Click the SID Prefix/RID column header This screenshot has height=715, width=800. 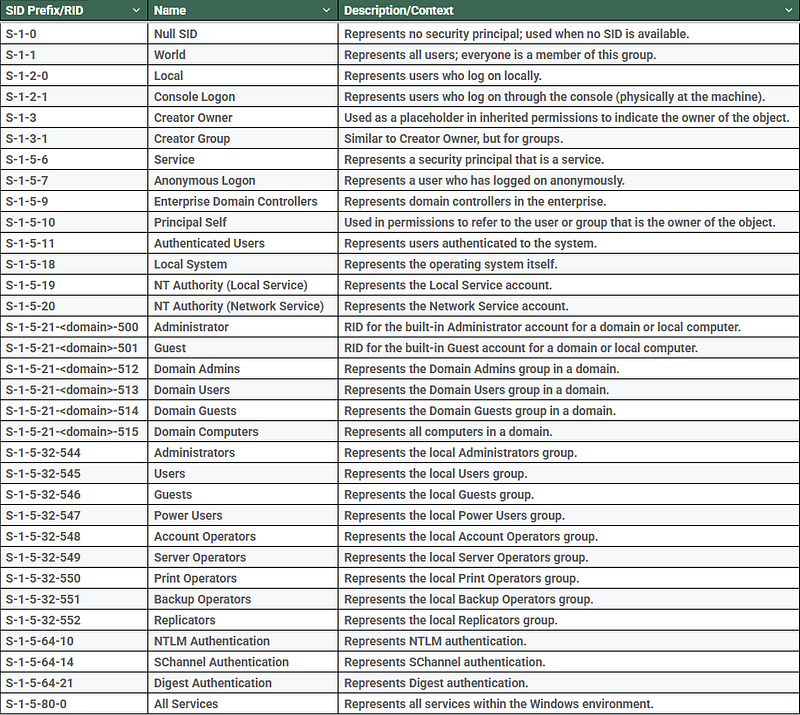[60, 11]
